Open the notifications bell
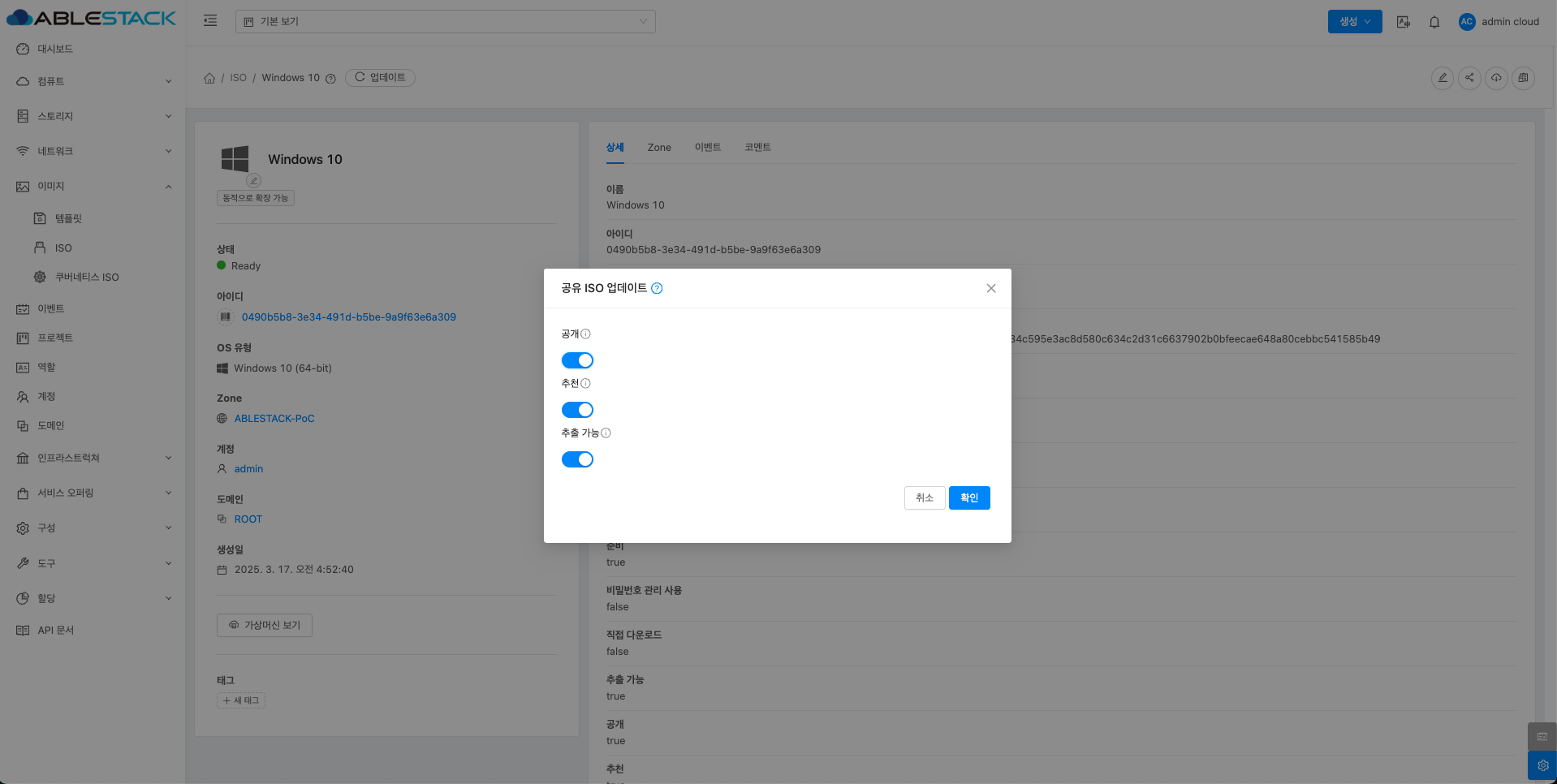This screenshot has height=784, width=1557. 1434,22
